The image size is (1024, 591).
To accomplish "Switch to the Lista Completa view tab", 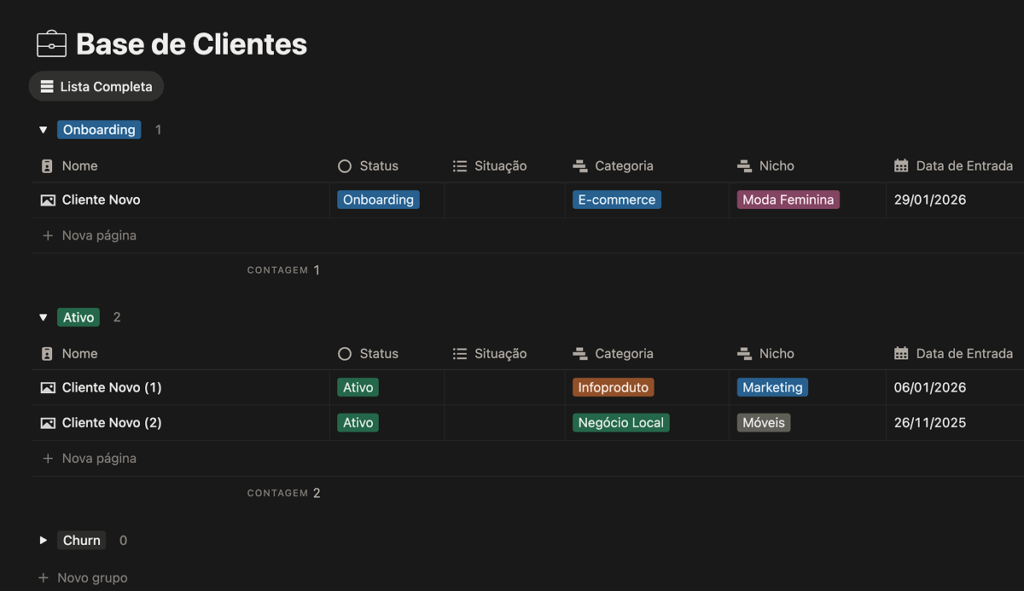I will (96, 87).
